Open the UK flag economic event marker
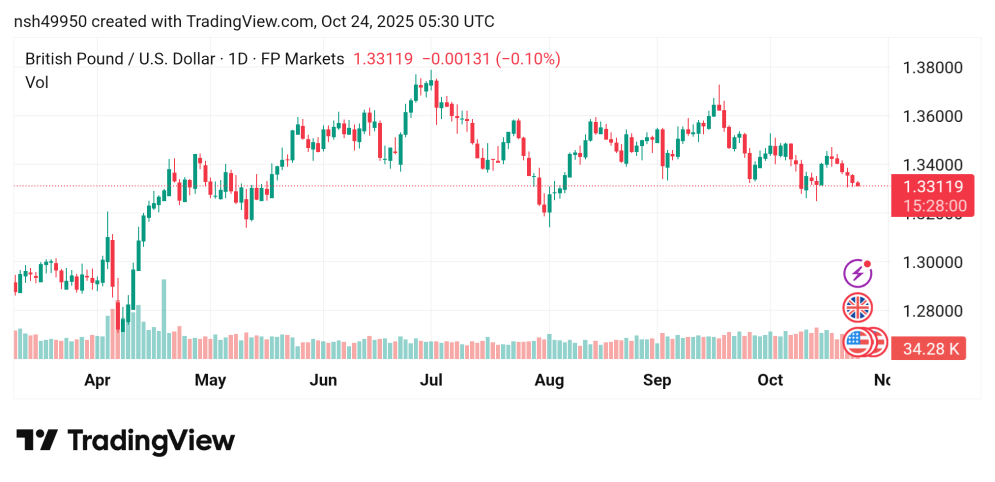The image size is (995, 482). 857,307
